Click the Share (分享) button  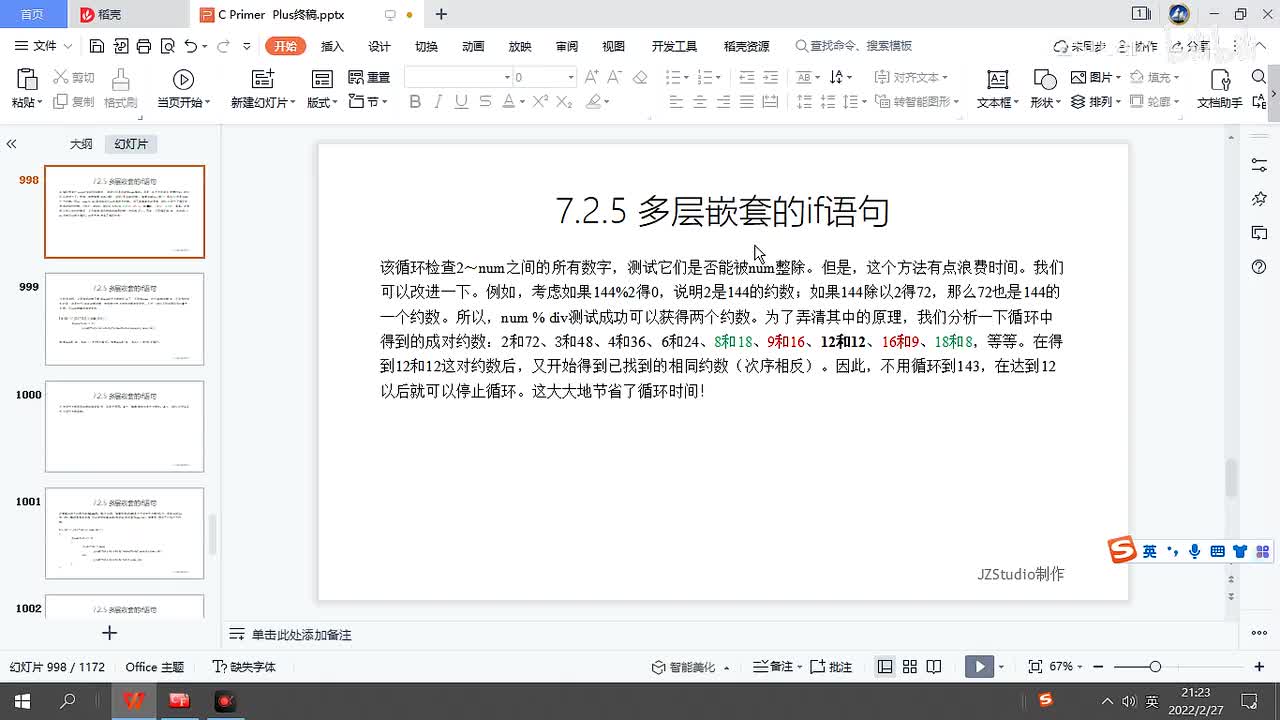point(1190,46)
